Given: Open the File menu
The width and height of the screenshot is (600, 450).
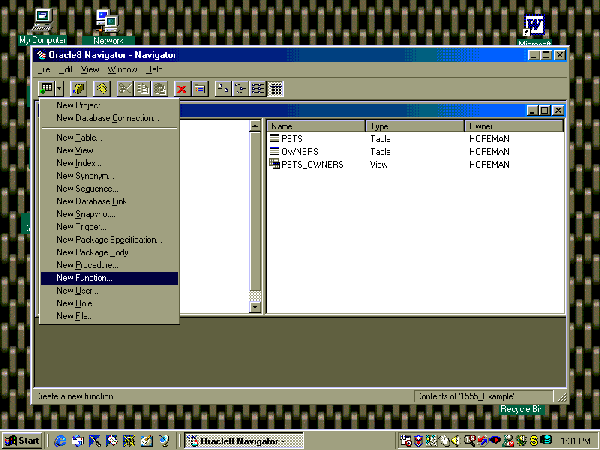Looking at the screenshot, I should point(44,70).
